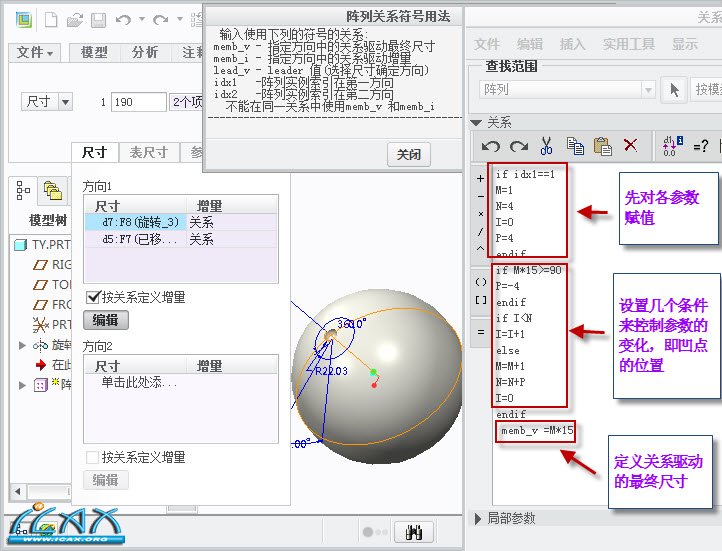
Task: Delete using the red X icon
Action: coord(630,145)
